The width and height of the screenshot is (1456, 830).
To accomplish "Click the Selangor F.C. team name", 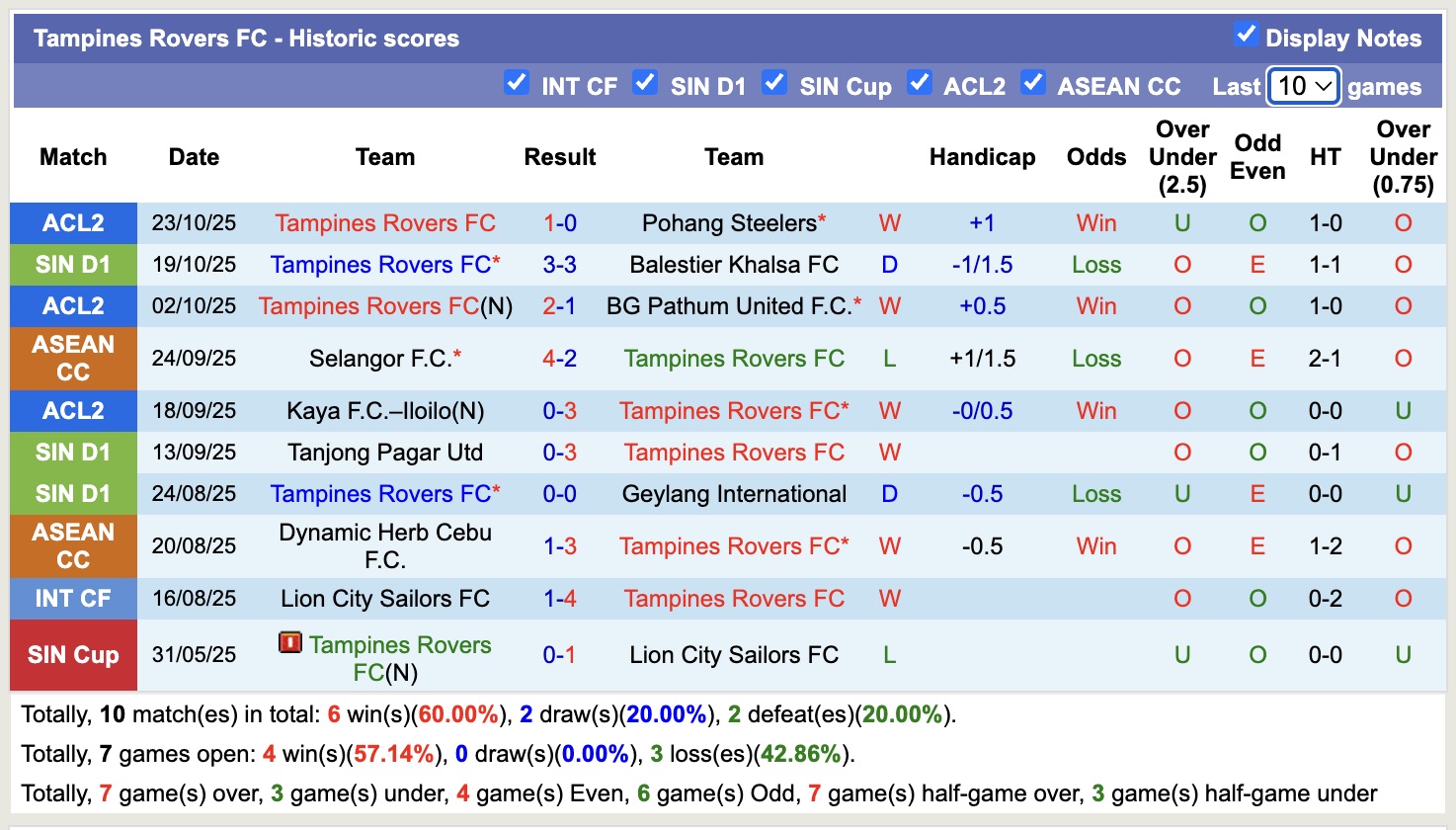I will [379, 359].
